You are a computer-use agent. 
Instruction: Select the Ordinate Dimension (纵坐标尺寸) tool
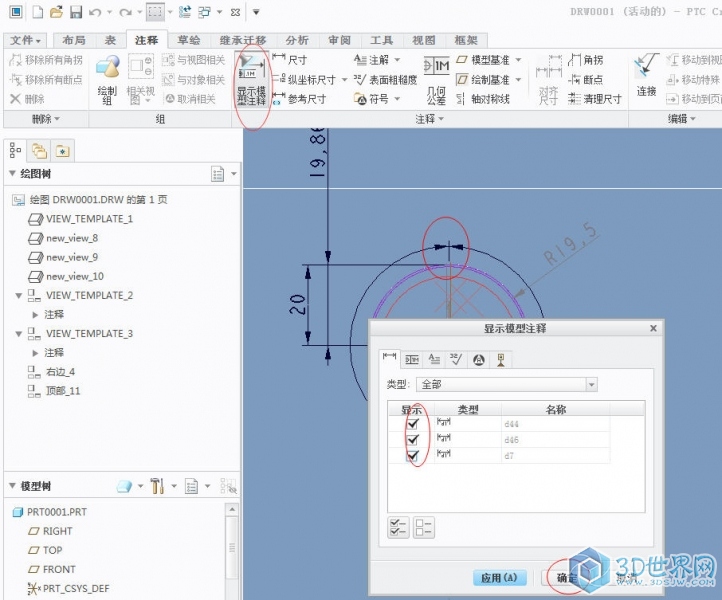305,79
